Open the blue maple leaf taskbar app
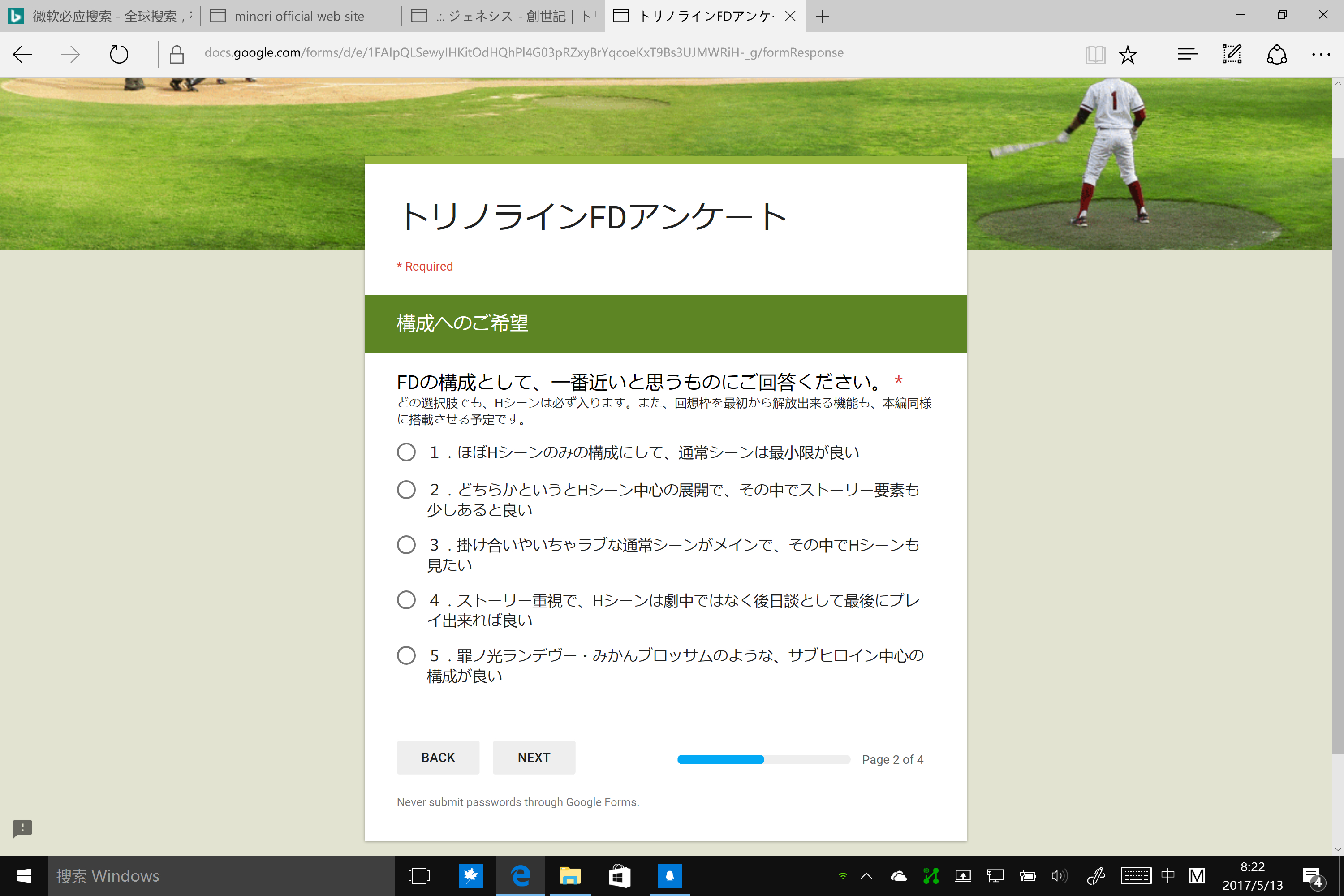The width and height of the screenshot is (1344, 896). pos(470,876)
